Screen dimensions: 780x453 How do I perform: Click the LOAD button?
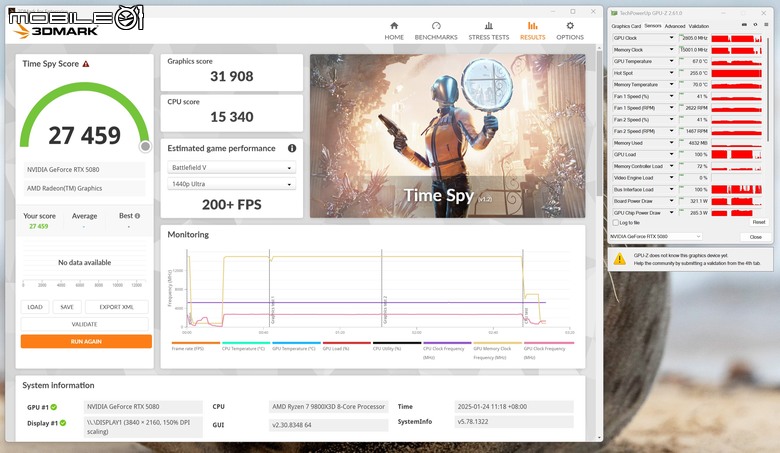click(x=35, y=307)
